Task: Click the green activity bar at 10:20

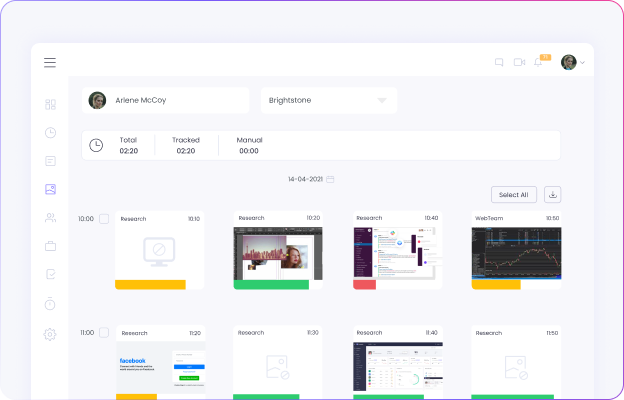Action: click(271, 285)
